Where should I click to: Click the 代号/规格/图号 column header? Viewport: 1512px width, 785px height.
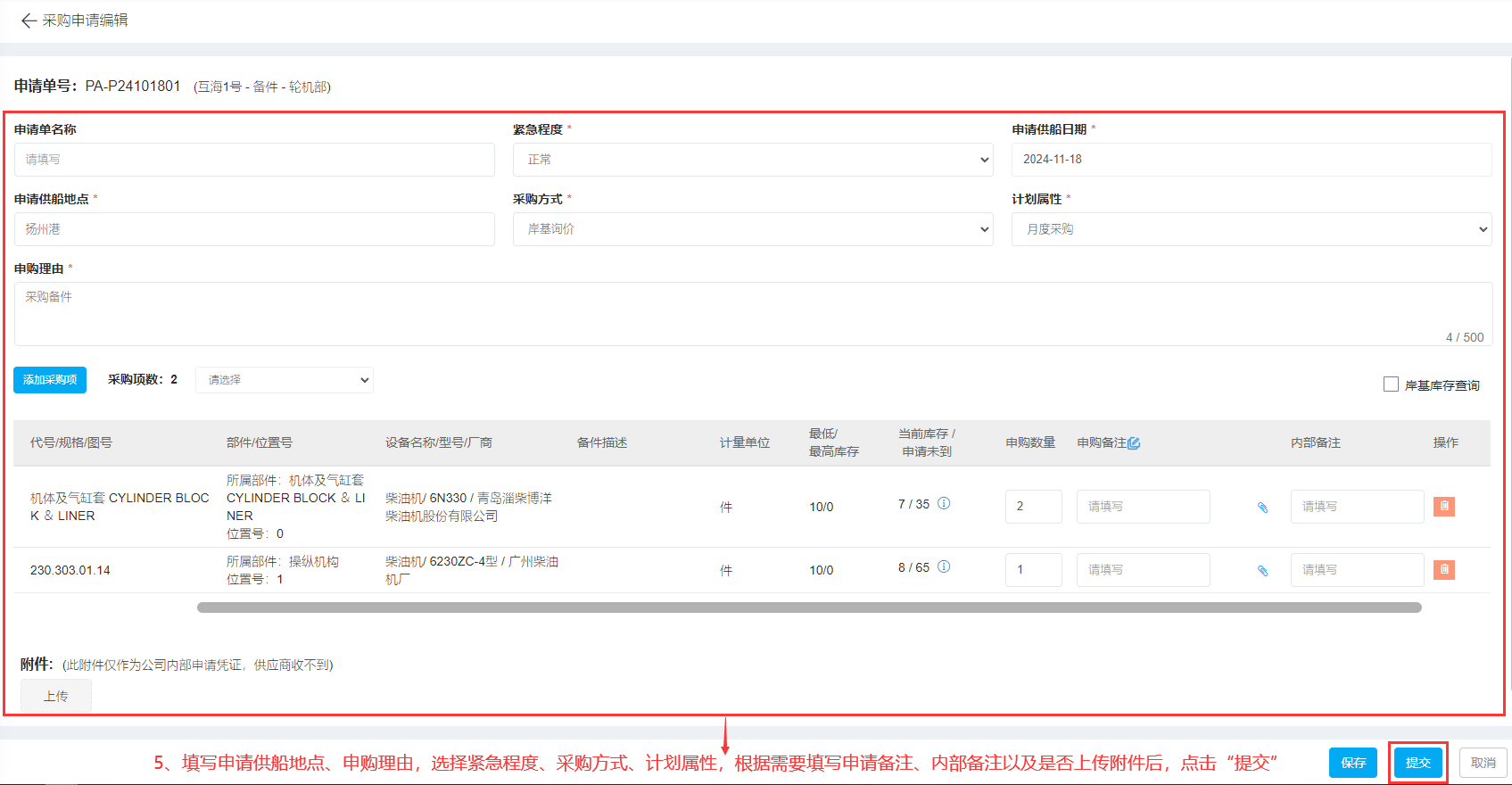71,442
